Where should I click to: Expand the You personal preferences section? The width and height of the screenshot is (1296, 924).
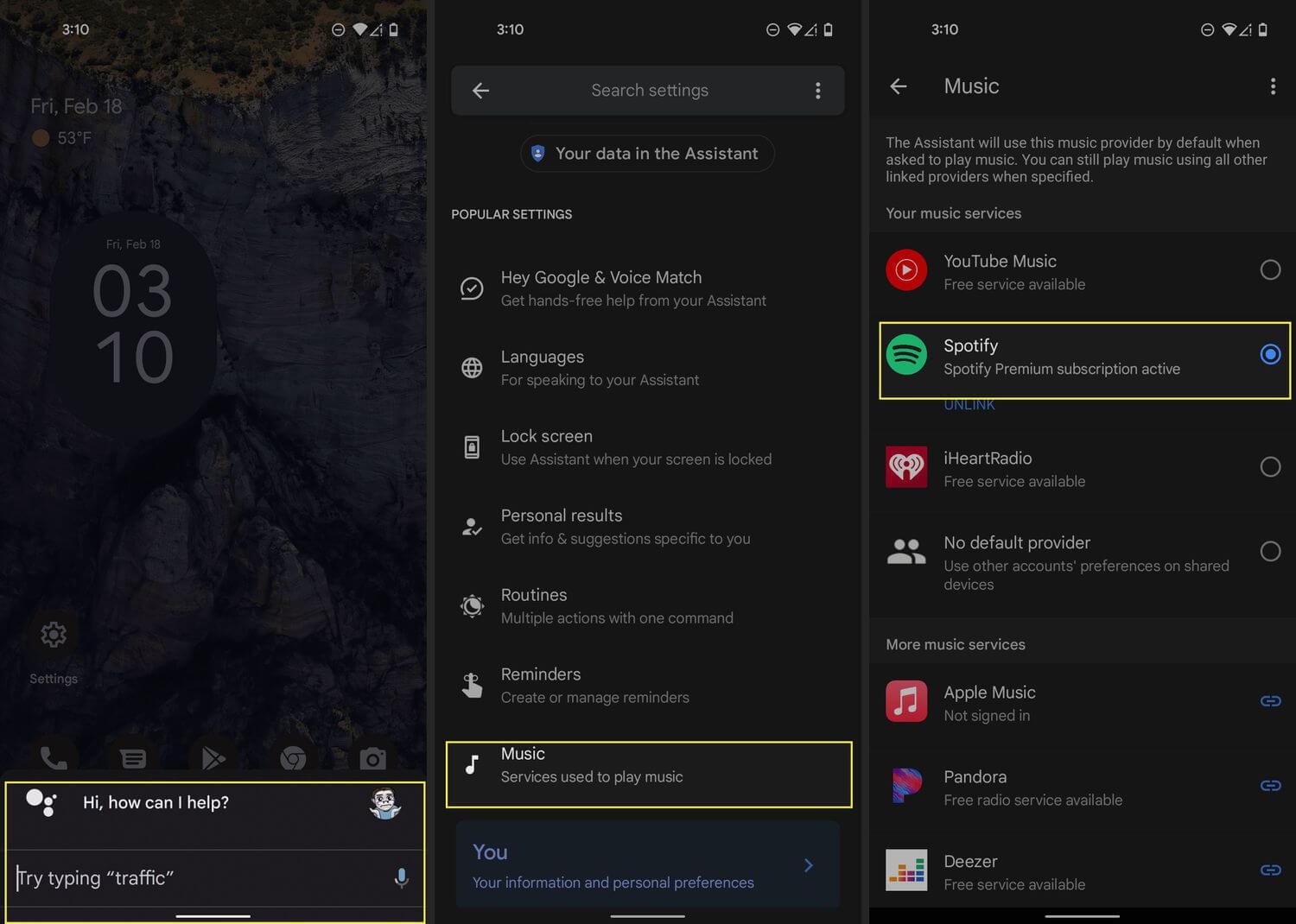pyautogui.click(x=809, y=865)
